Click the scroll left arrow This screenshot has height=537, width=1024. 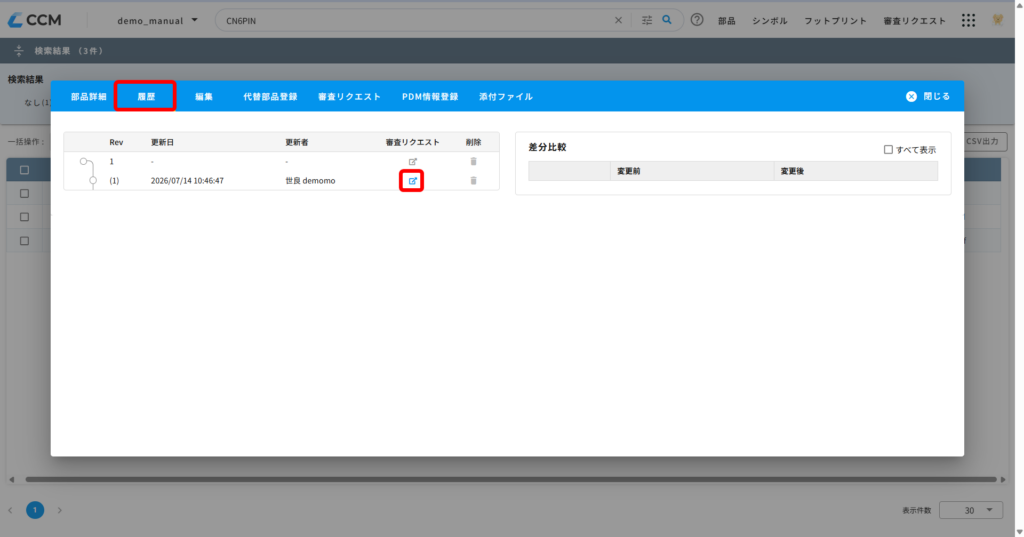12,480
